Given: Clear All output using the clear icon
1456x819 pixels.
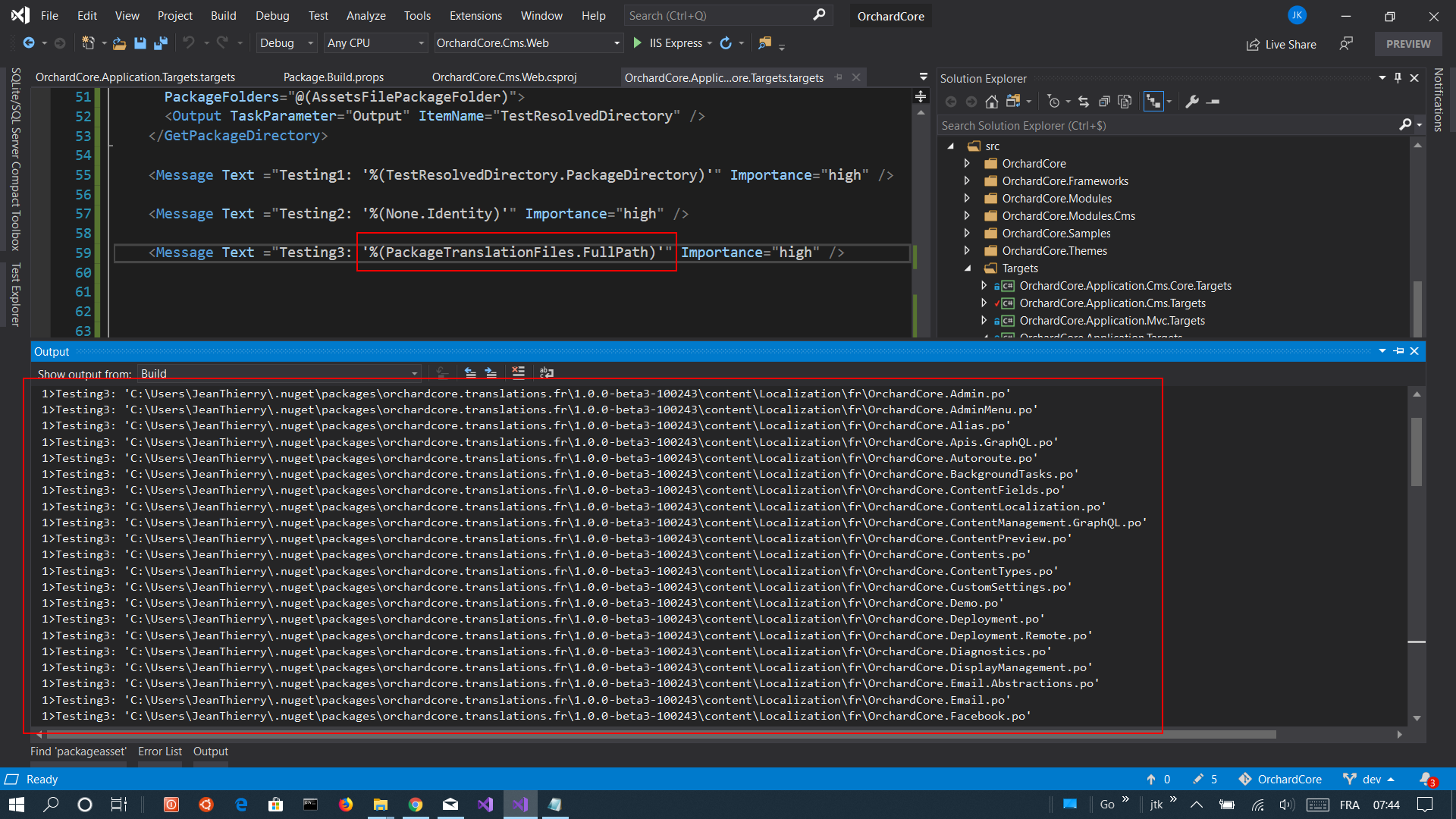Looking at the screenshot, I should [x=519, y=372].
